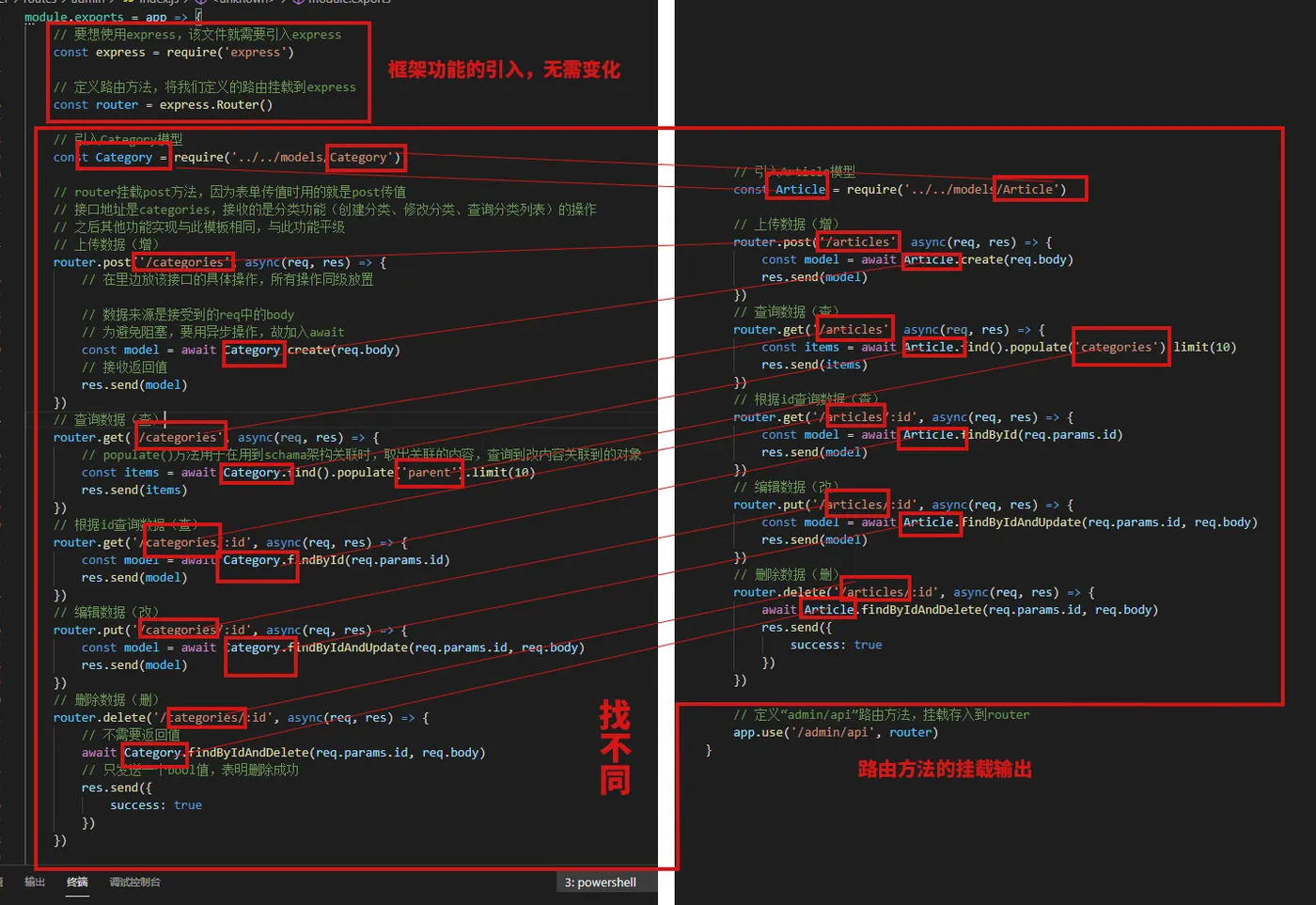
Task: Click the const express = require('express') line
Action: coord(174,53)
